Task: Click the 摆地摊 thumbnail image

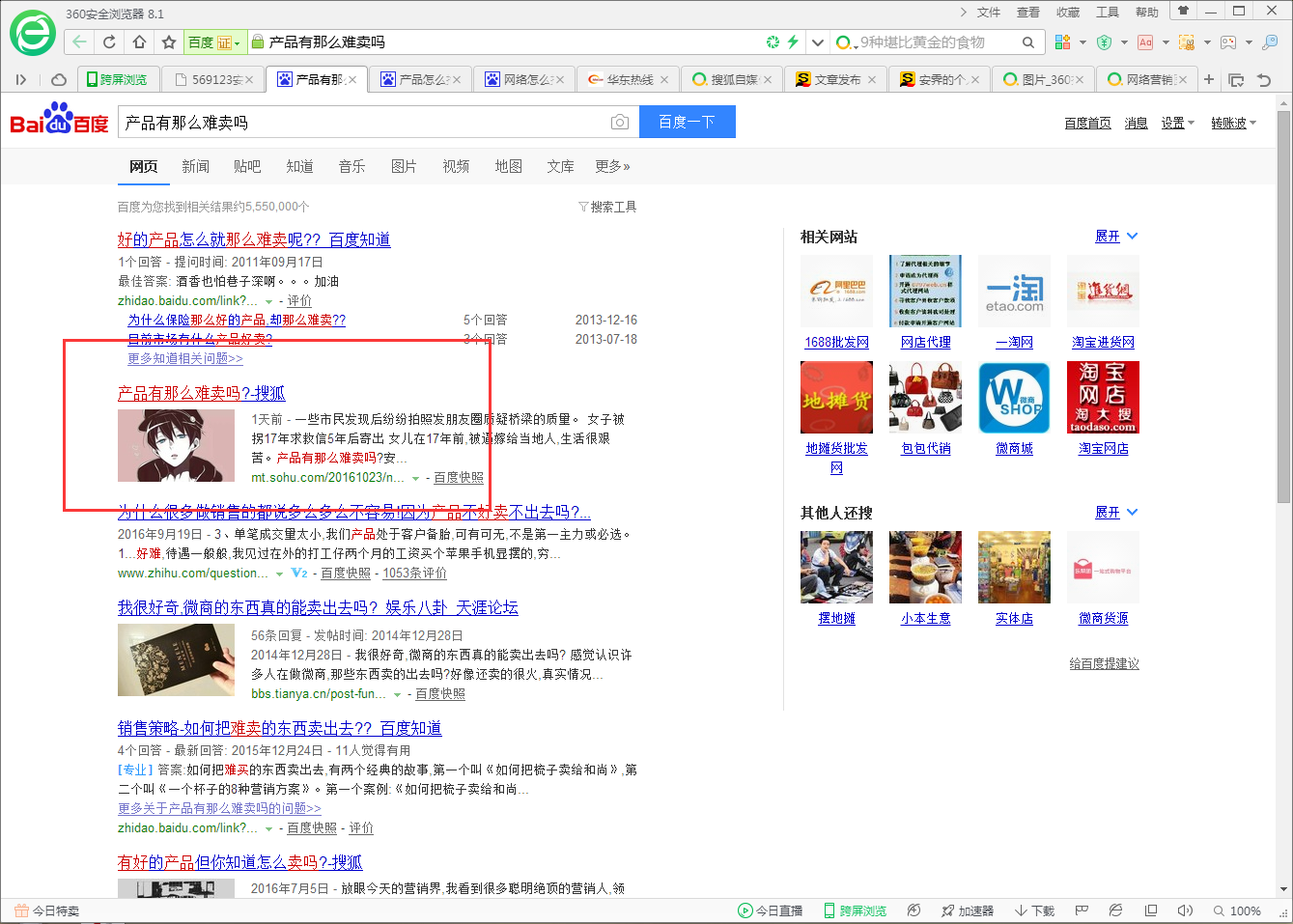Action: pyautogui.click(x=837, y=568)
